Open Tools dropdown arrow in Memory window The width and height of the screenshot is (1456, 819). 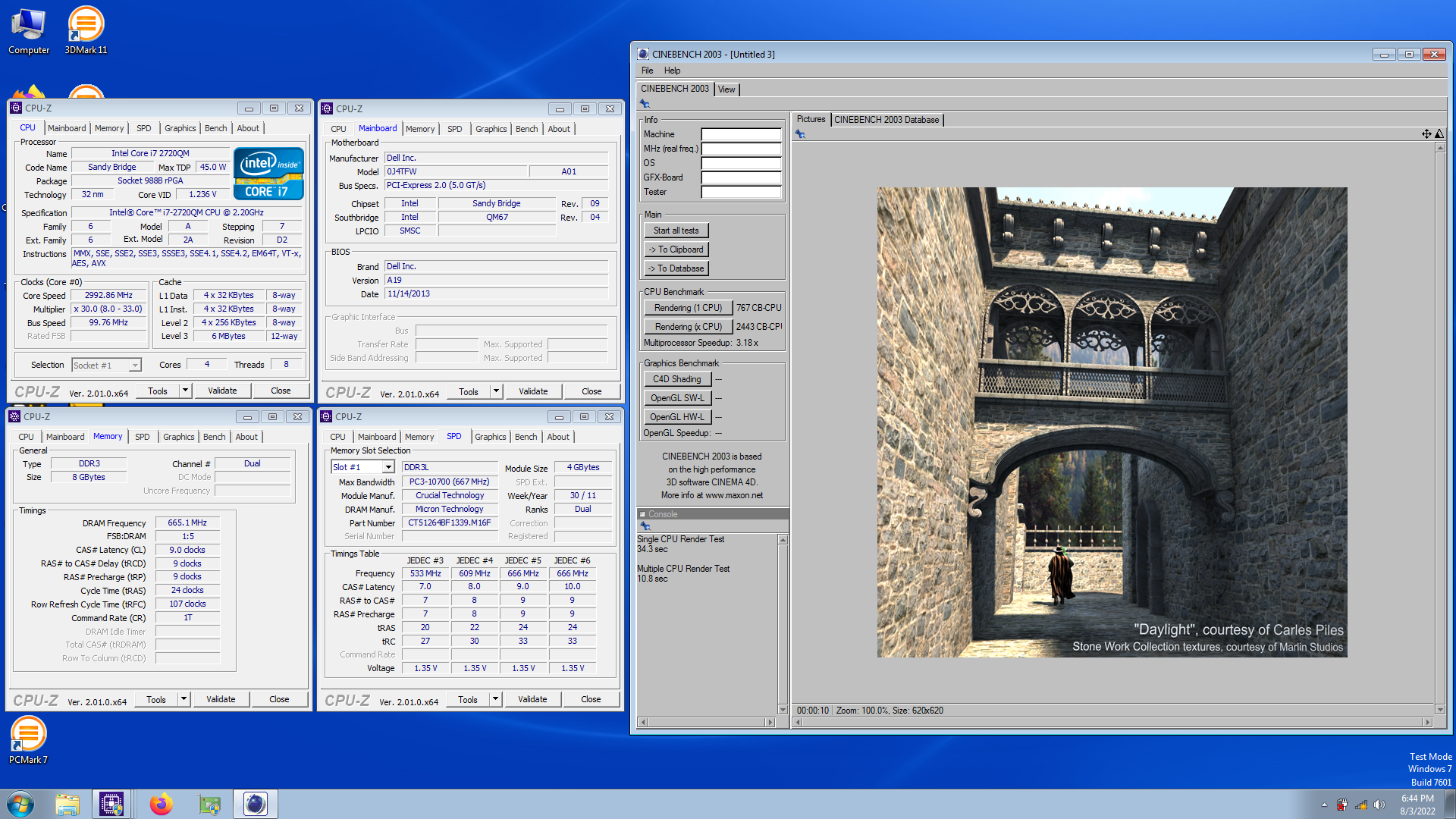pos(184,699)
